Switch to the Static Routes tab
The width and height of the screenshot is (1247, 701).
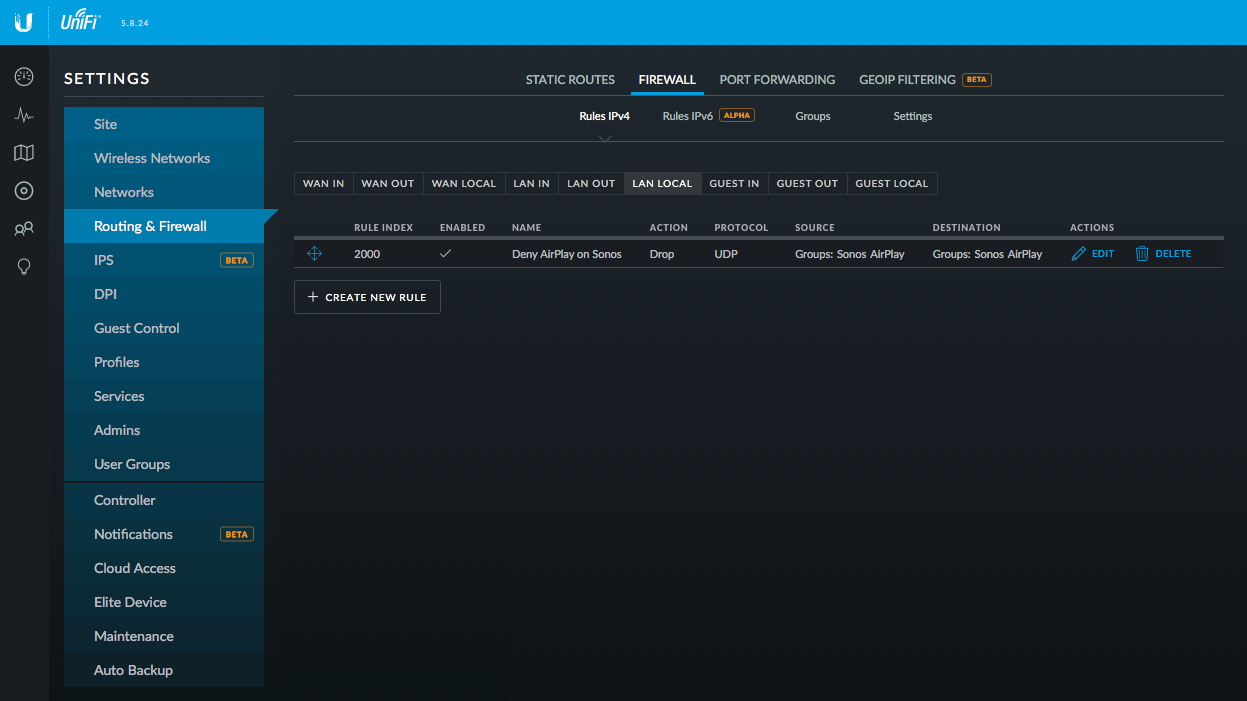(x=570, y=80)
